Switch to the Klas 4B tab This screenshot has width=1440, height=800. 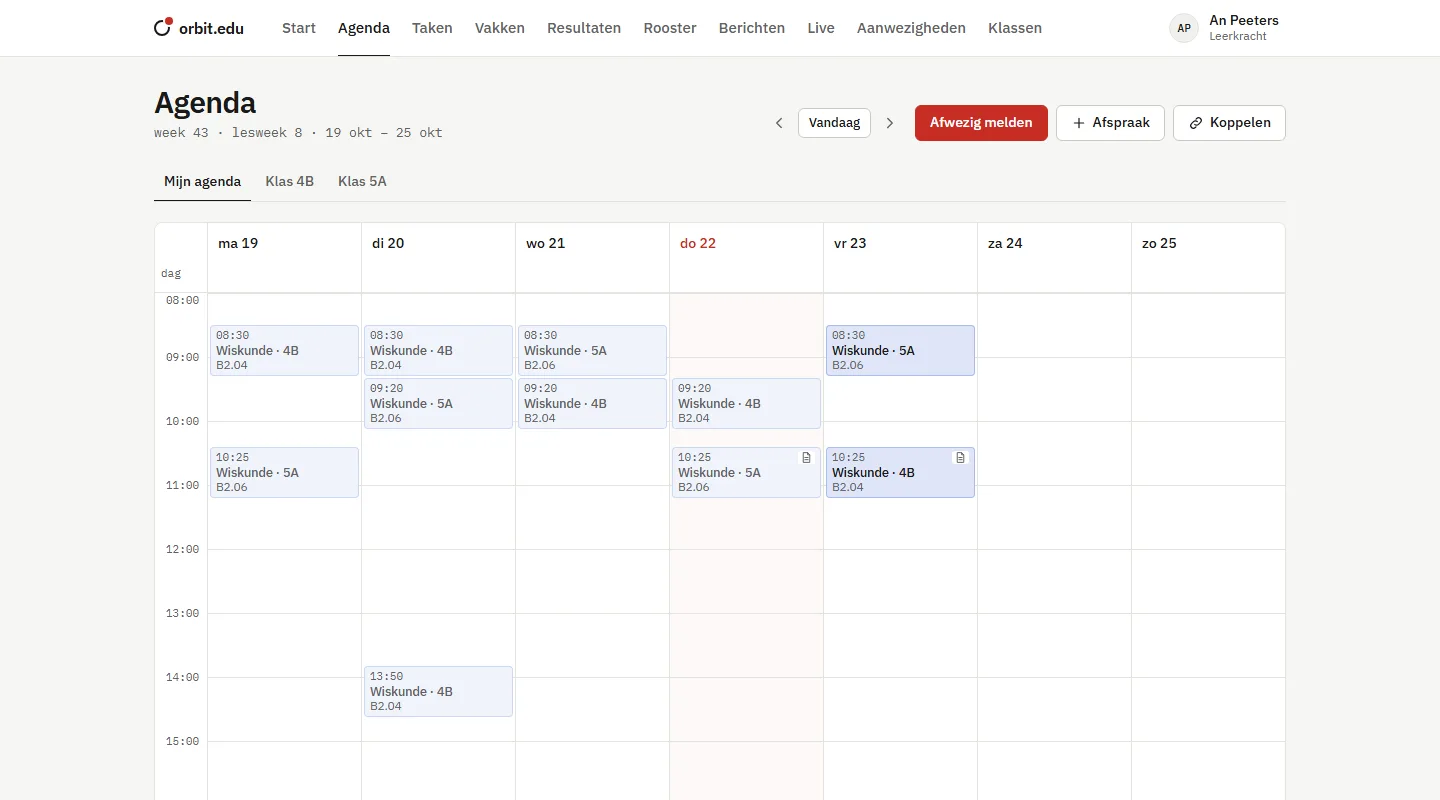click(x=290, y=181)
